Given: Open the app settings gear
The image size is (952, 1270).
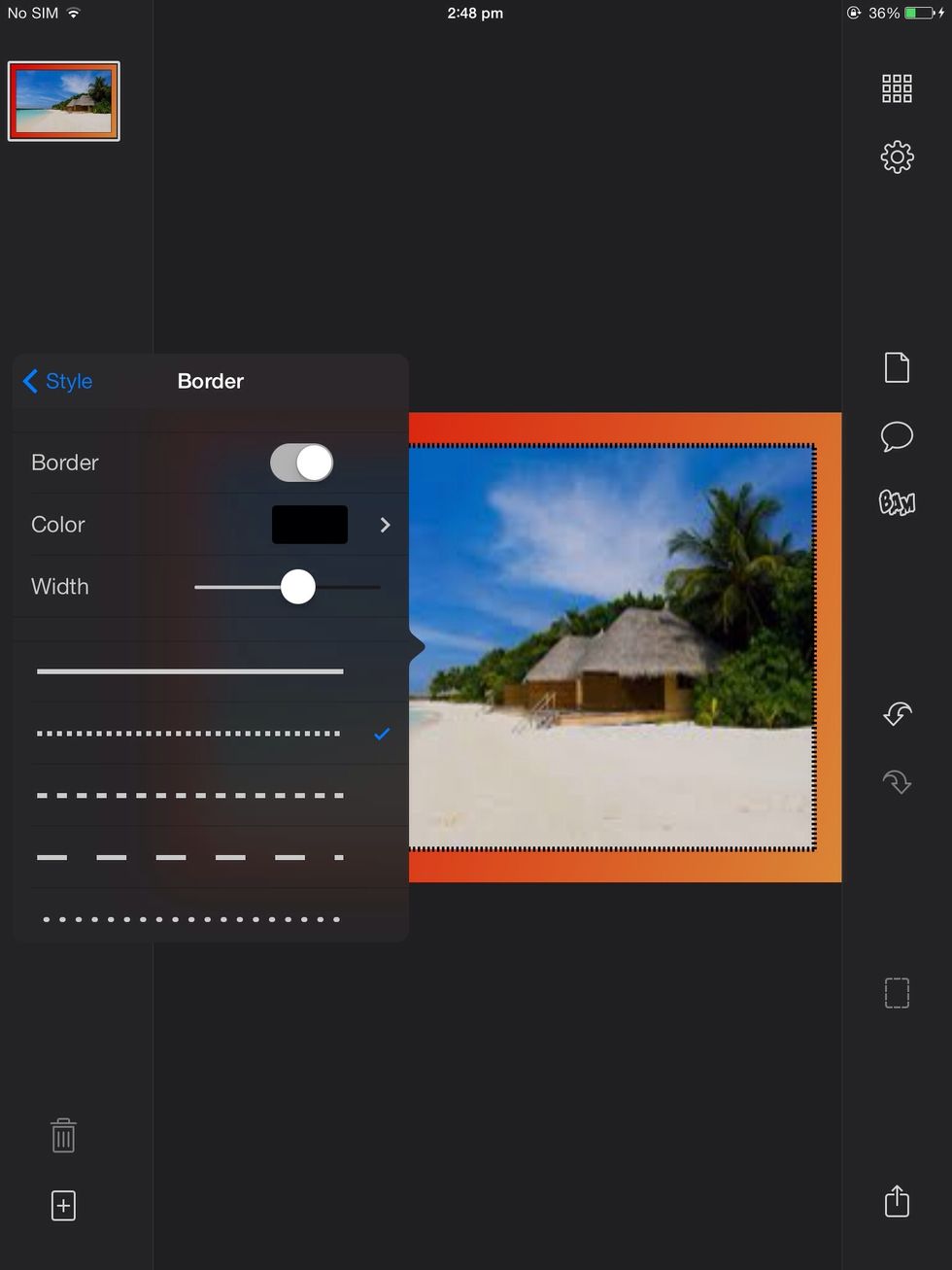Looking at the screenshot, I should tap(896, 156).
